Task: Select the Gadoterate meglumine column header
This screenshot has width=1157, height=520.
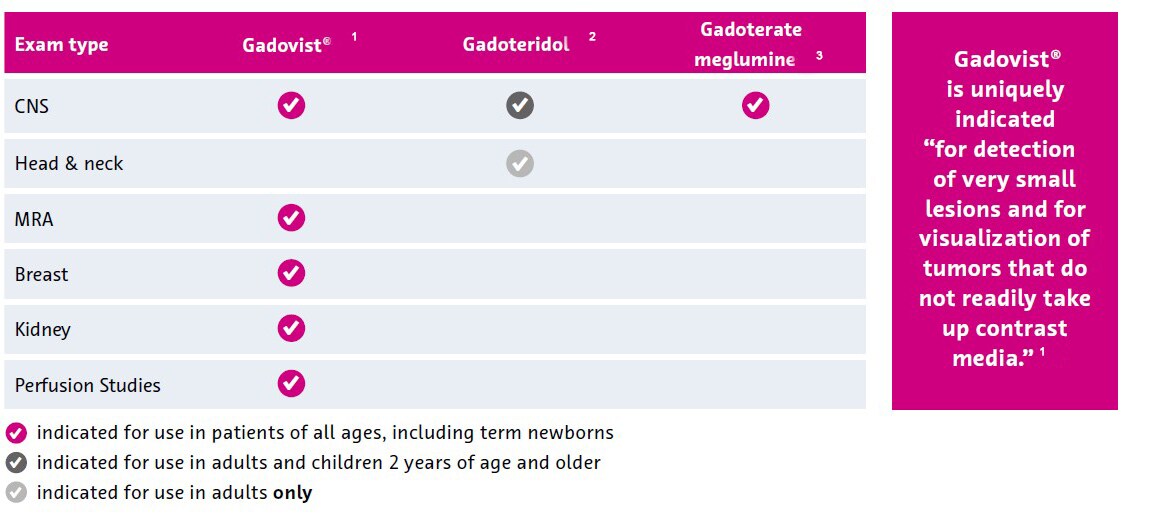Action: 745,44
